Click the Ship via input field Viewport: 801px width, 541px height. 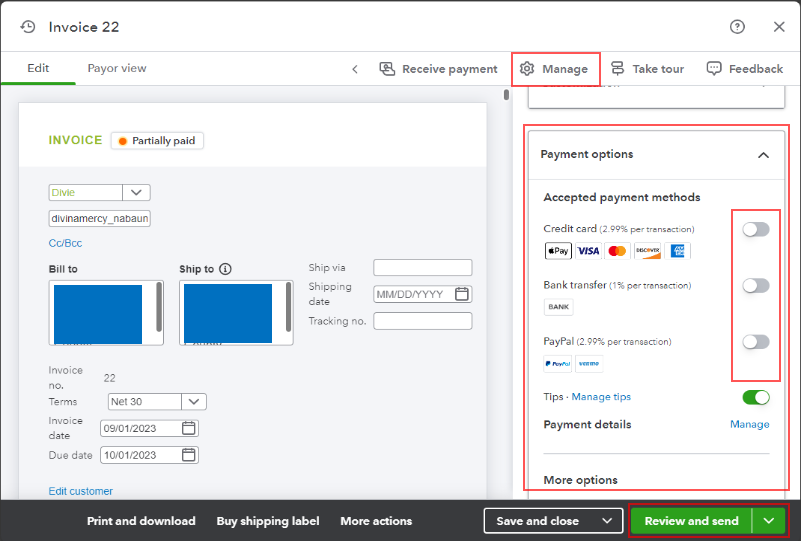422,267
